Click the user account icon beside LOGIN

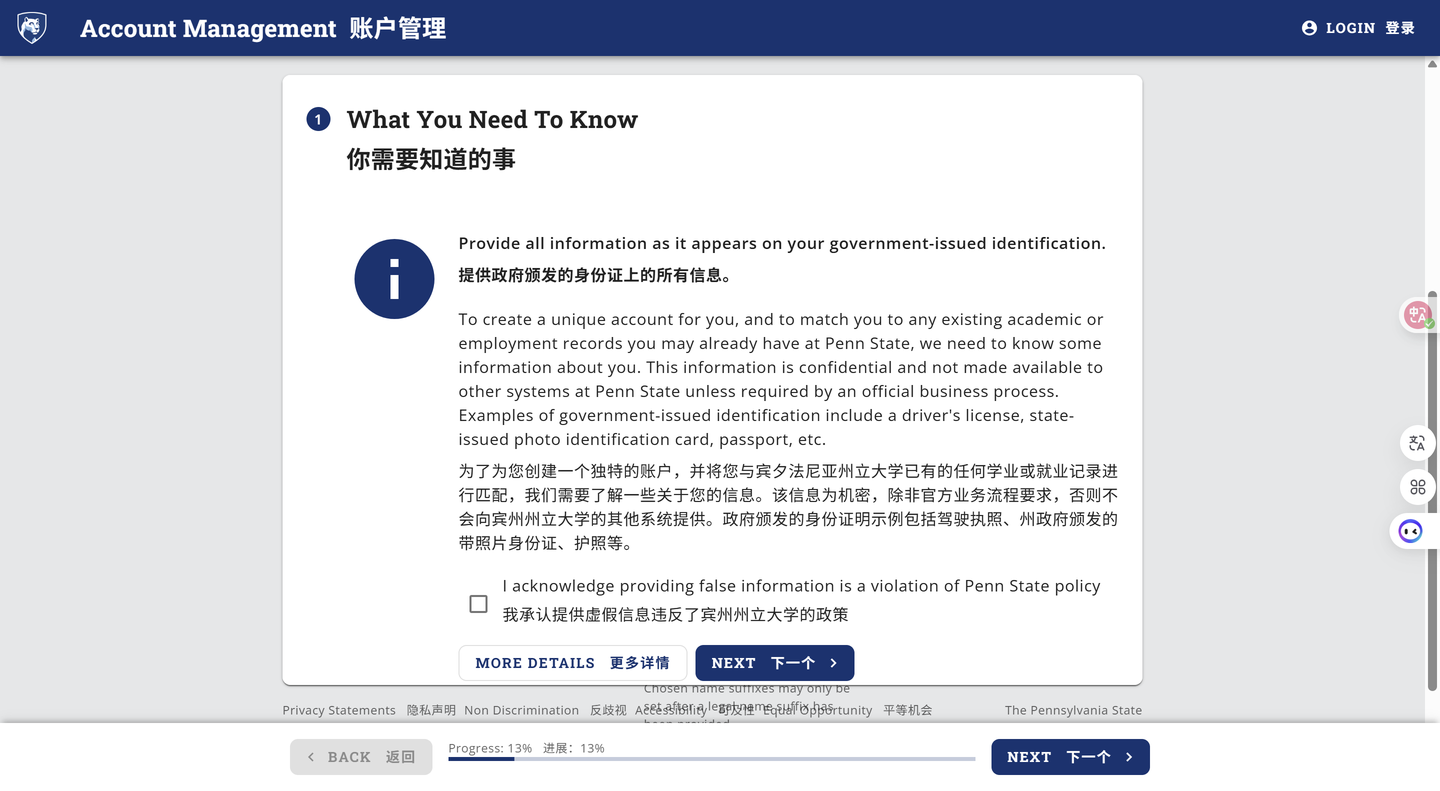pos(1309,28)
